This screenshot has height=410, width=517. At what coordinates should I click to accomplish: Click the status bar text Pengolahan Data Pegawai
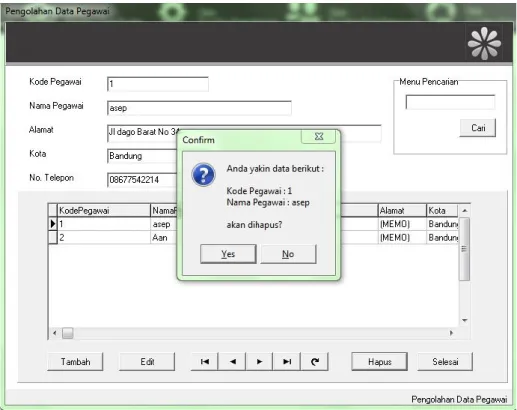459,399
